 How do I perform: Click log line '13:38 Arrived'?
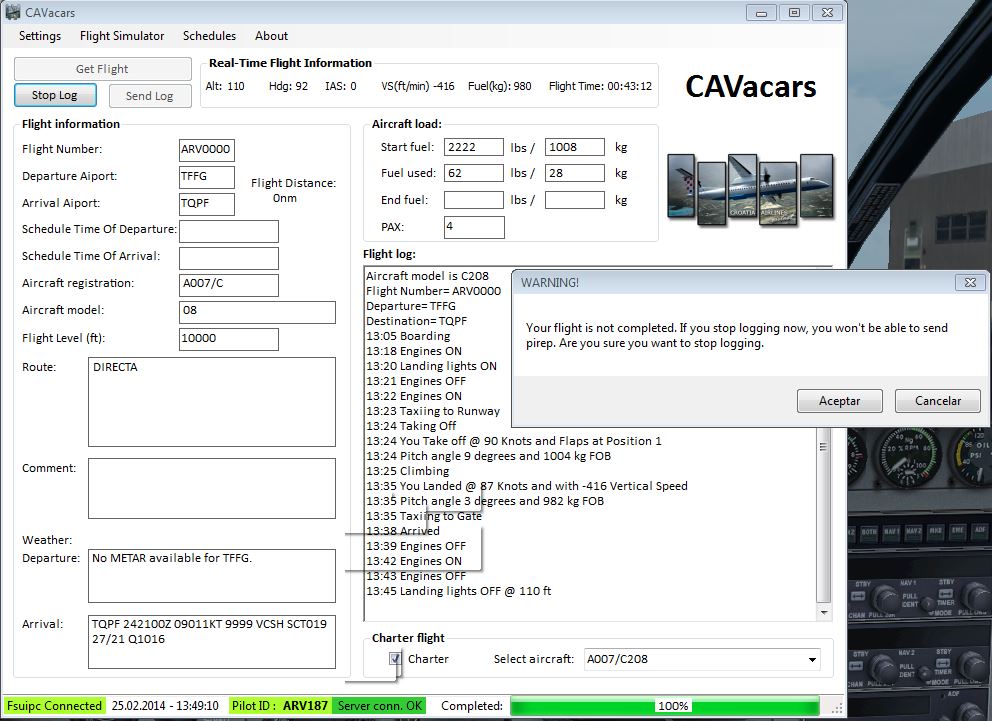click(402, 531)
